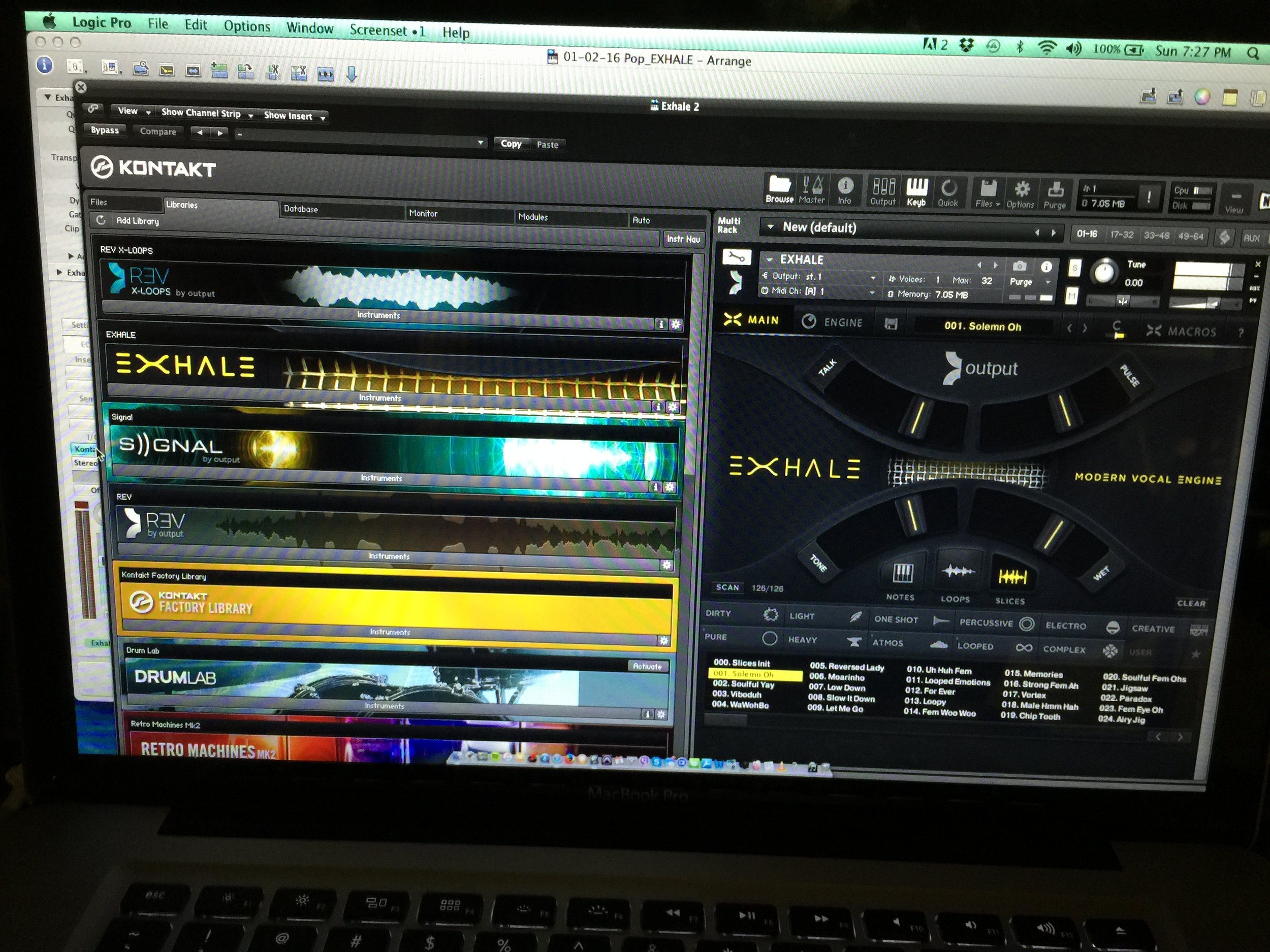
Task: Toggle the ELECTRO tag filter
Action: [x=1082, y=627]
